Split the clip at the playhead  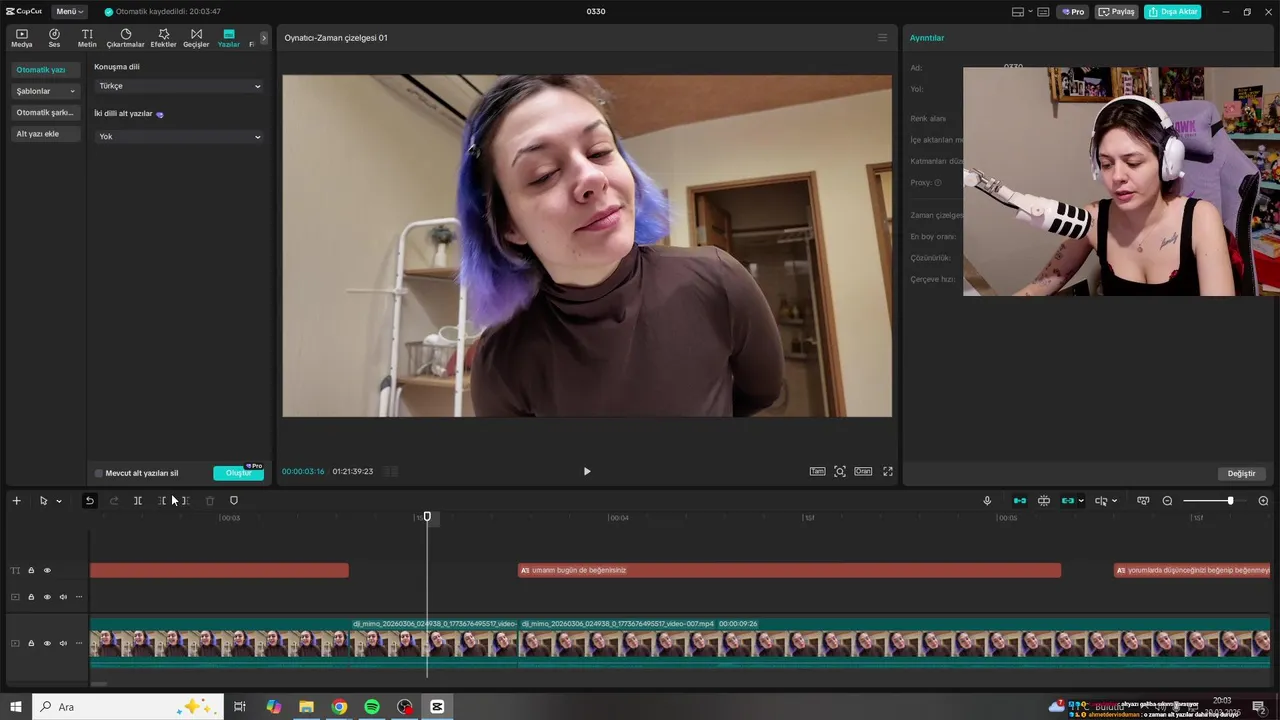[x=138, y=501]
